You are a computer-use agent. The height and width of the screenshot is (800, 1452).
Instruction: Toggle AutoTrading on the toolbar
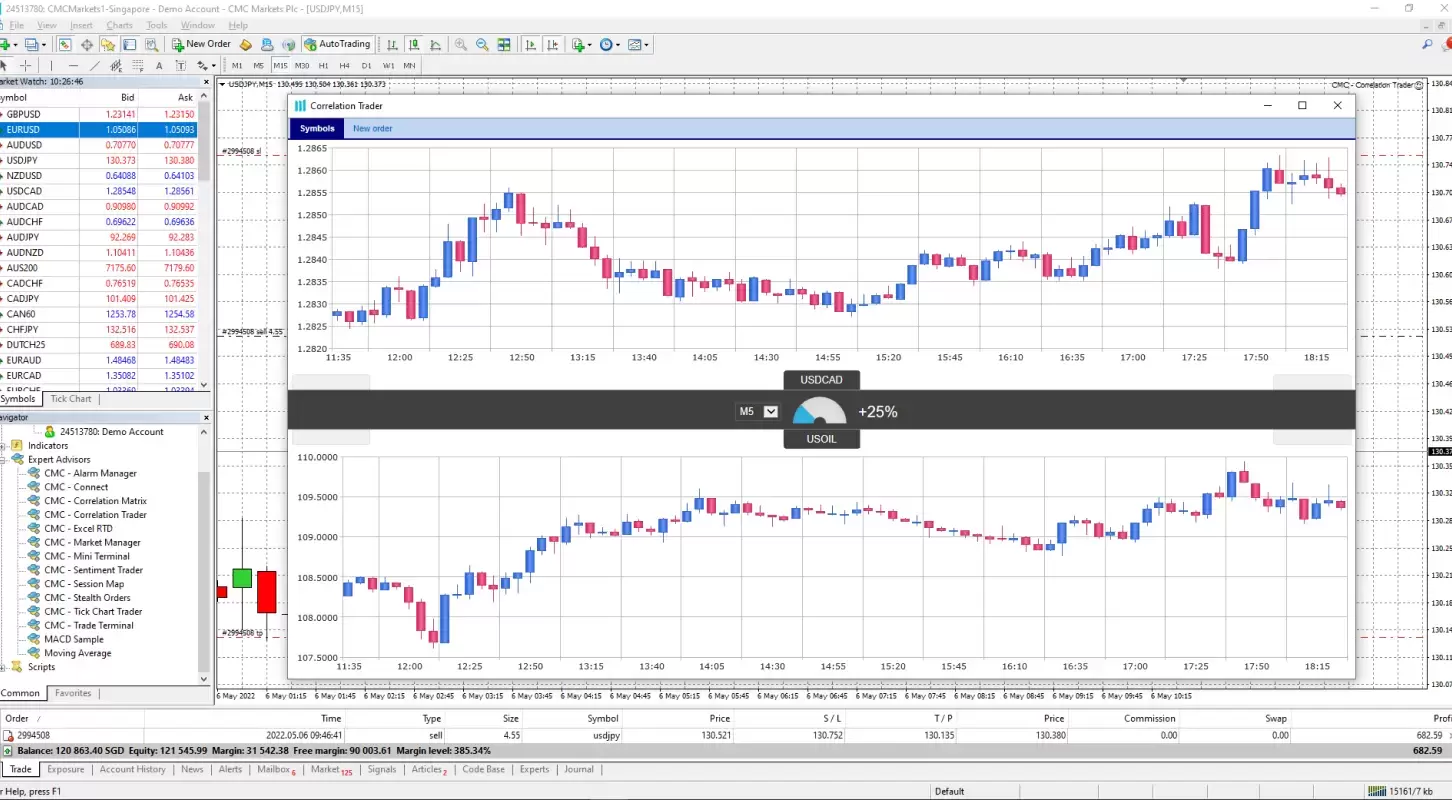pos(338,44)
